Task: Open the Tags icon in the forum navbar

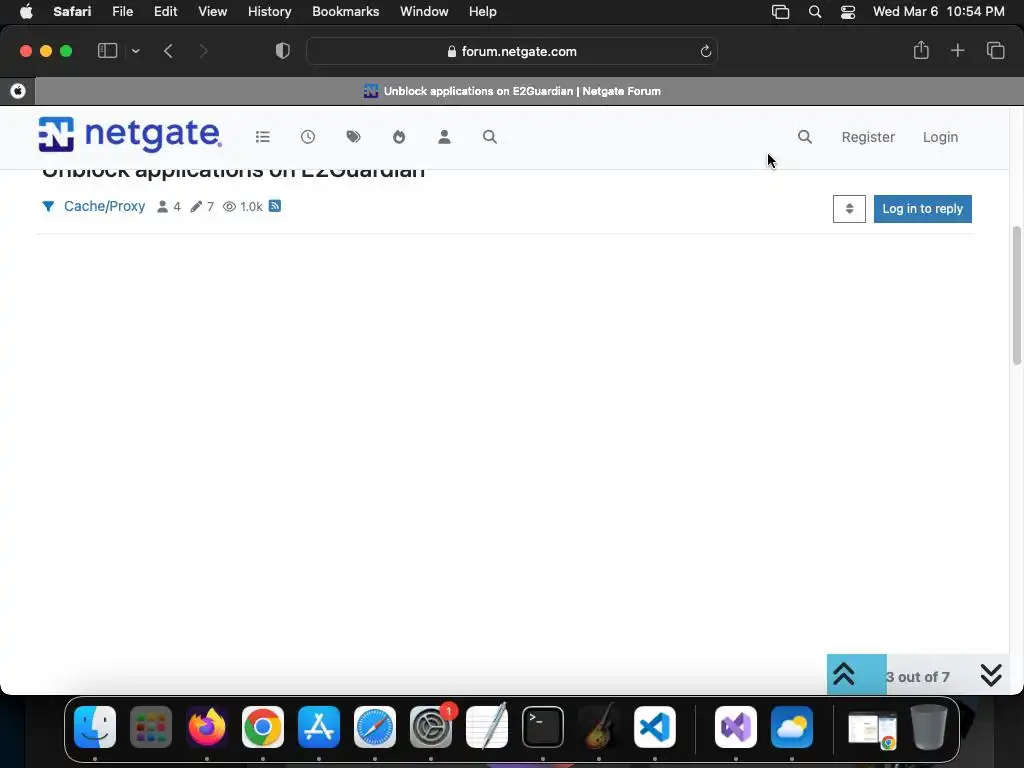Action: 353,137
